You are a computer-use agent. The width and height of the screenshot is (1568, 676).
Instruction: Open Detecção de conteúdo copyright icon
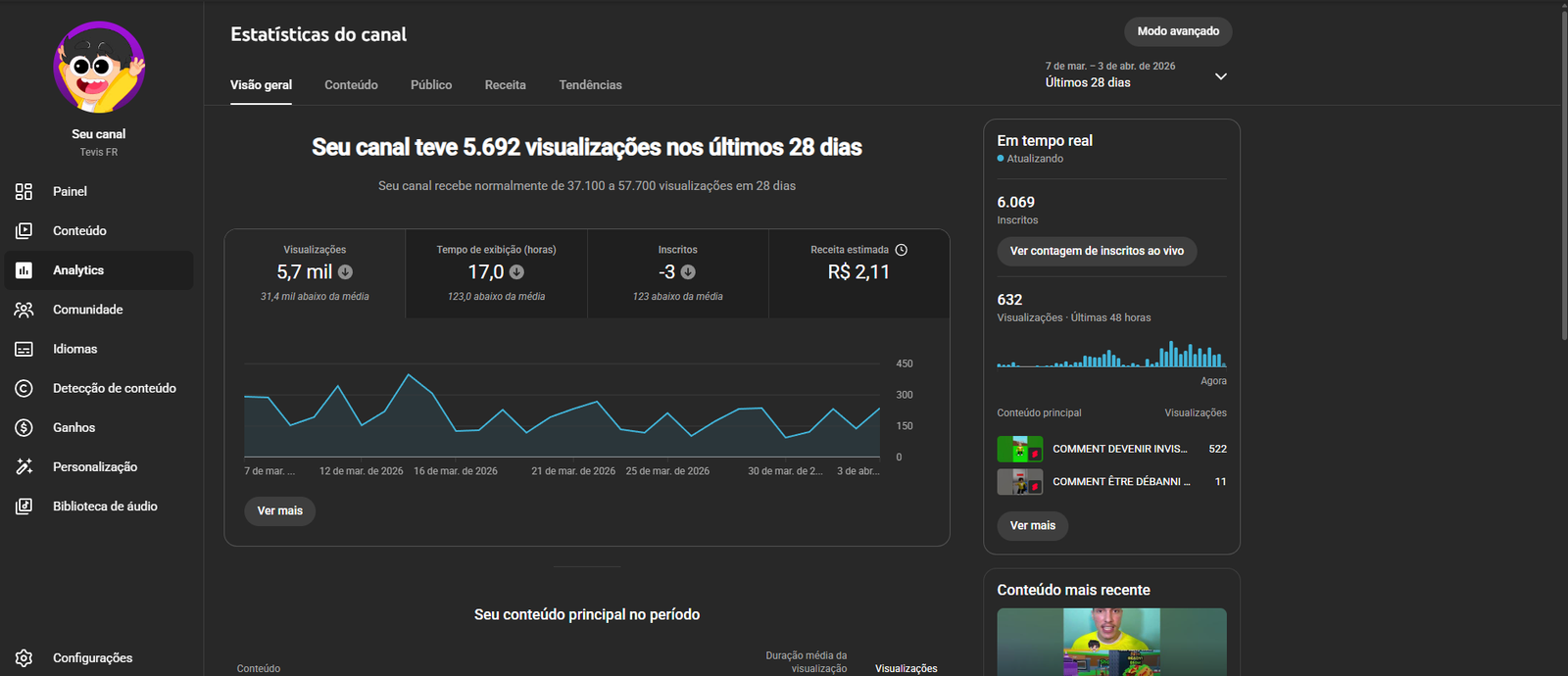coord(24,388)
